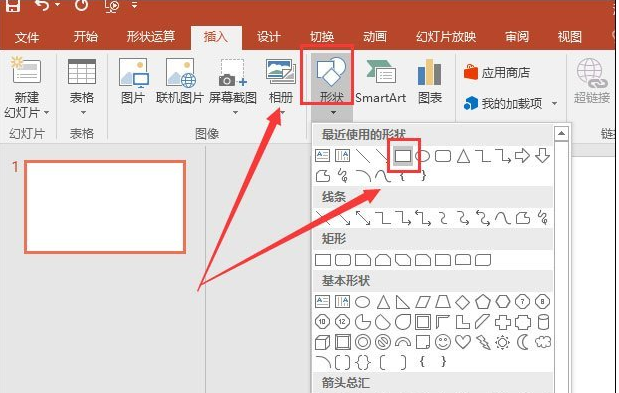This screenshot has height=393, width=619.
Task: Select the lightning bolt shape
Action: [x=483, y=342]
